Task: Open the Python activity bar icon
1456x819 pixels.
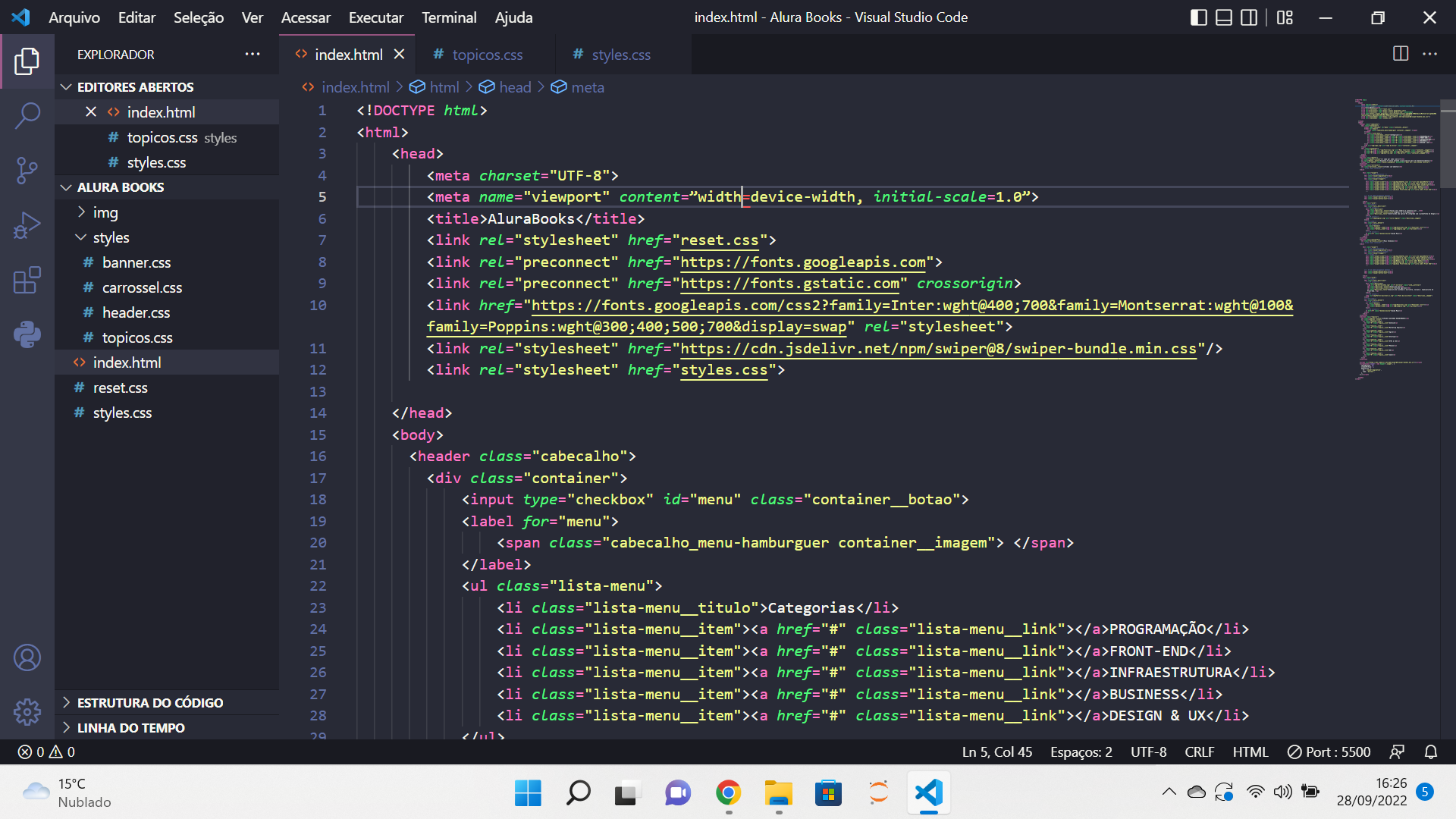Action: pyautogui.click(x=27, y=334)
